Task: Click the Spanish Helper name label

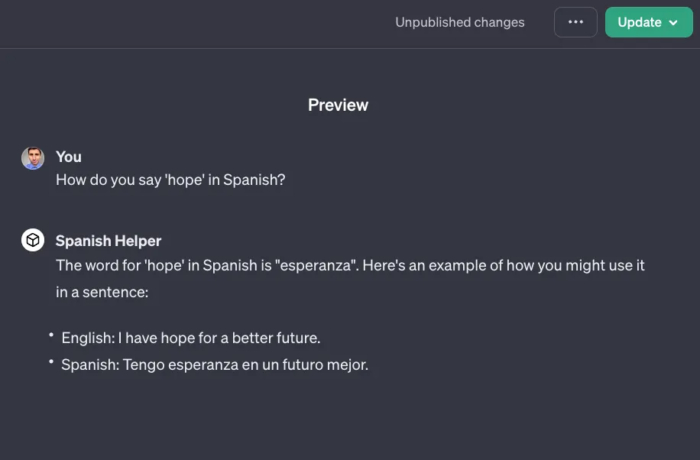Action: click(108, 241)
